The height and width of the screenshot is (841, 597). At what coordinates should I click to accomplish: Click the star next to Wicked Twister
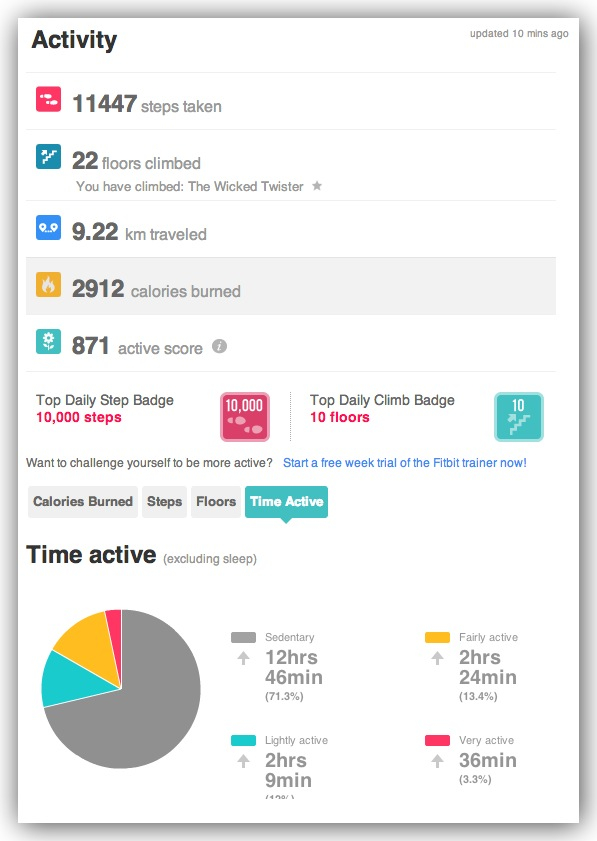click(317, 186)
